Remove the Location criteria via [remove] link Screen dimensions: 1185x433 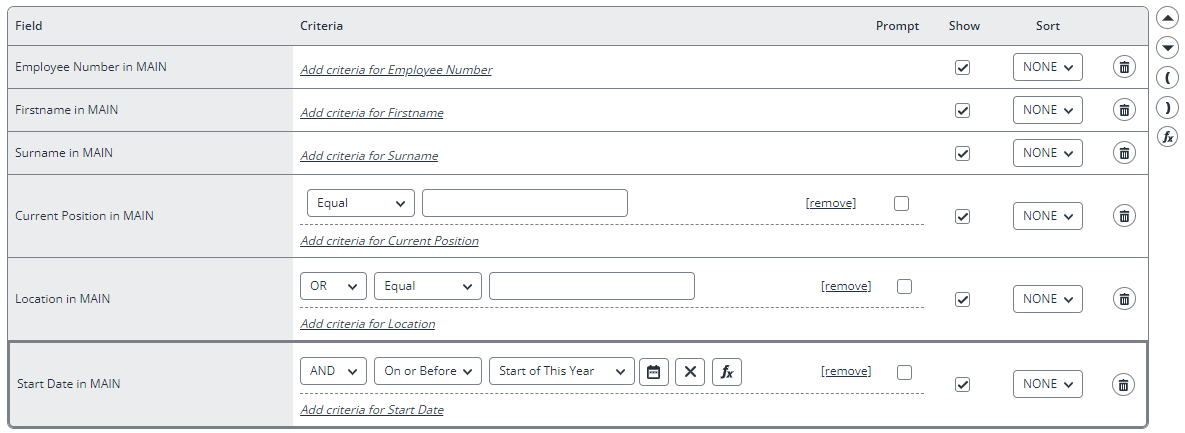click(x=846, y=286)
